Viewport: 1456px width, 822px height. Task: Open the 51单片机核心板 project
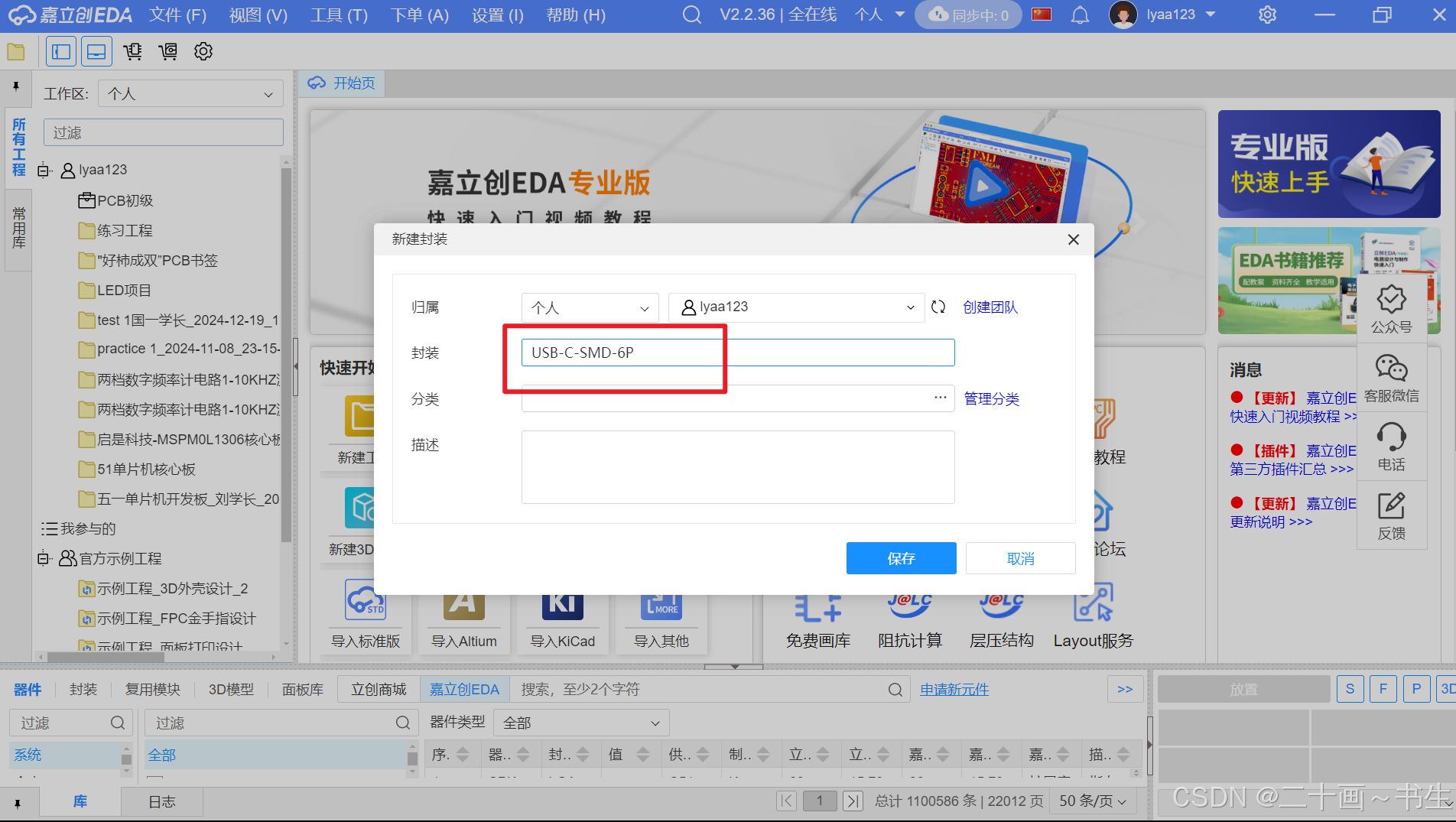point(138,469)
